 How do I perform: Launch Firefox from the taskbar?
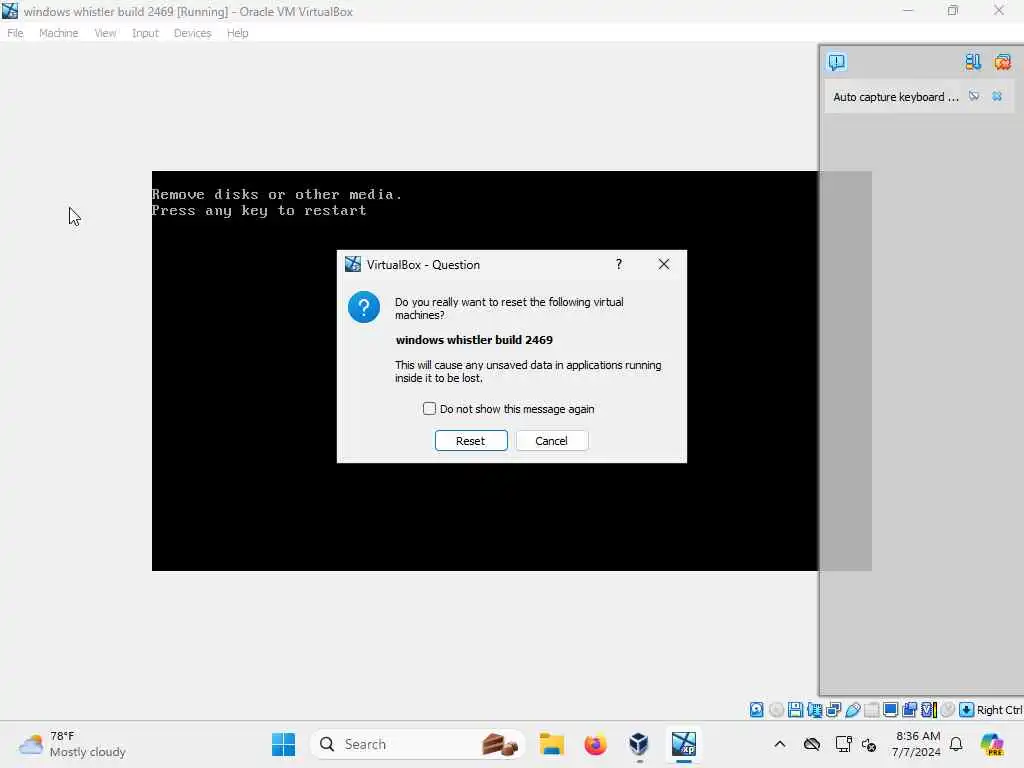(595, 744)
